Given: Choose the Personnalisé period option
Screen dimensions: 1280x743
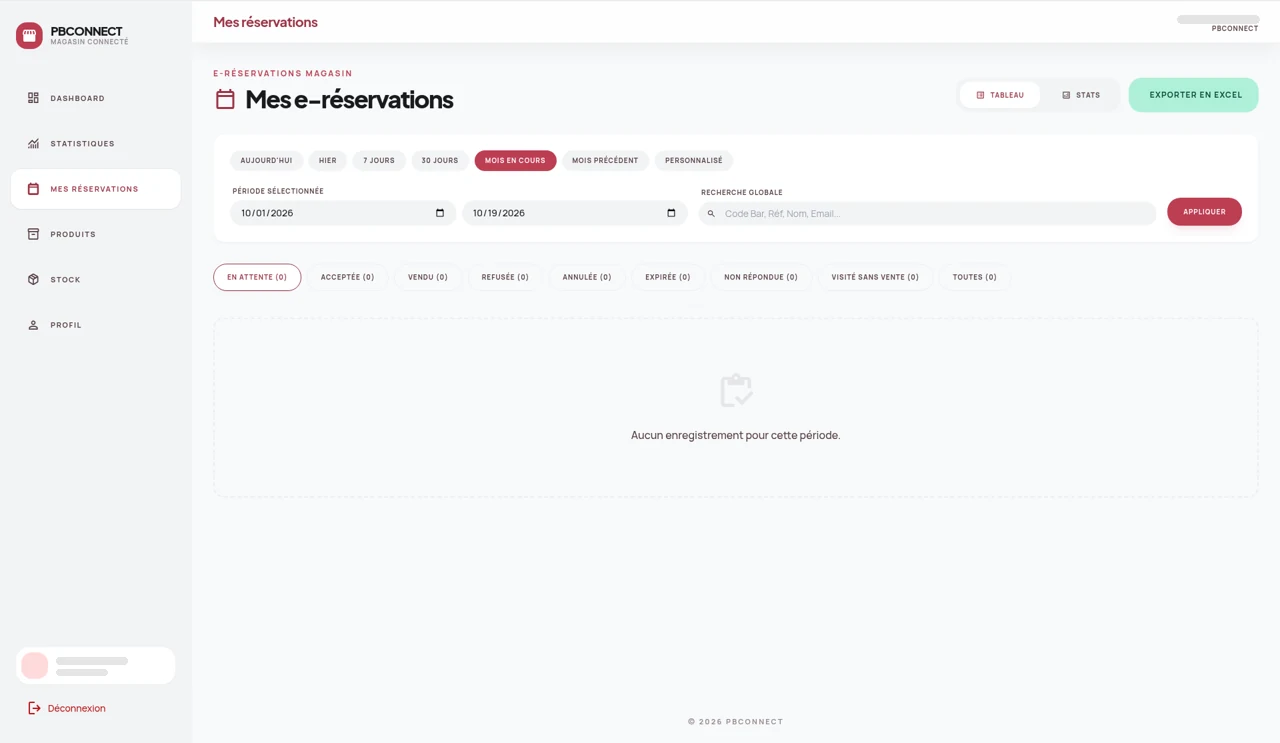Looking at the screenshot, I should pos(694,160).
